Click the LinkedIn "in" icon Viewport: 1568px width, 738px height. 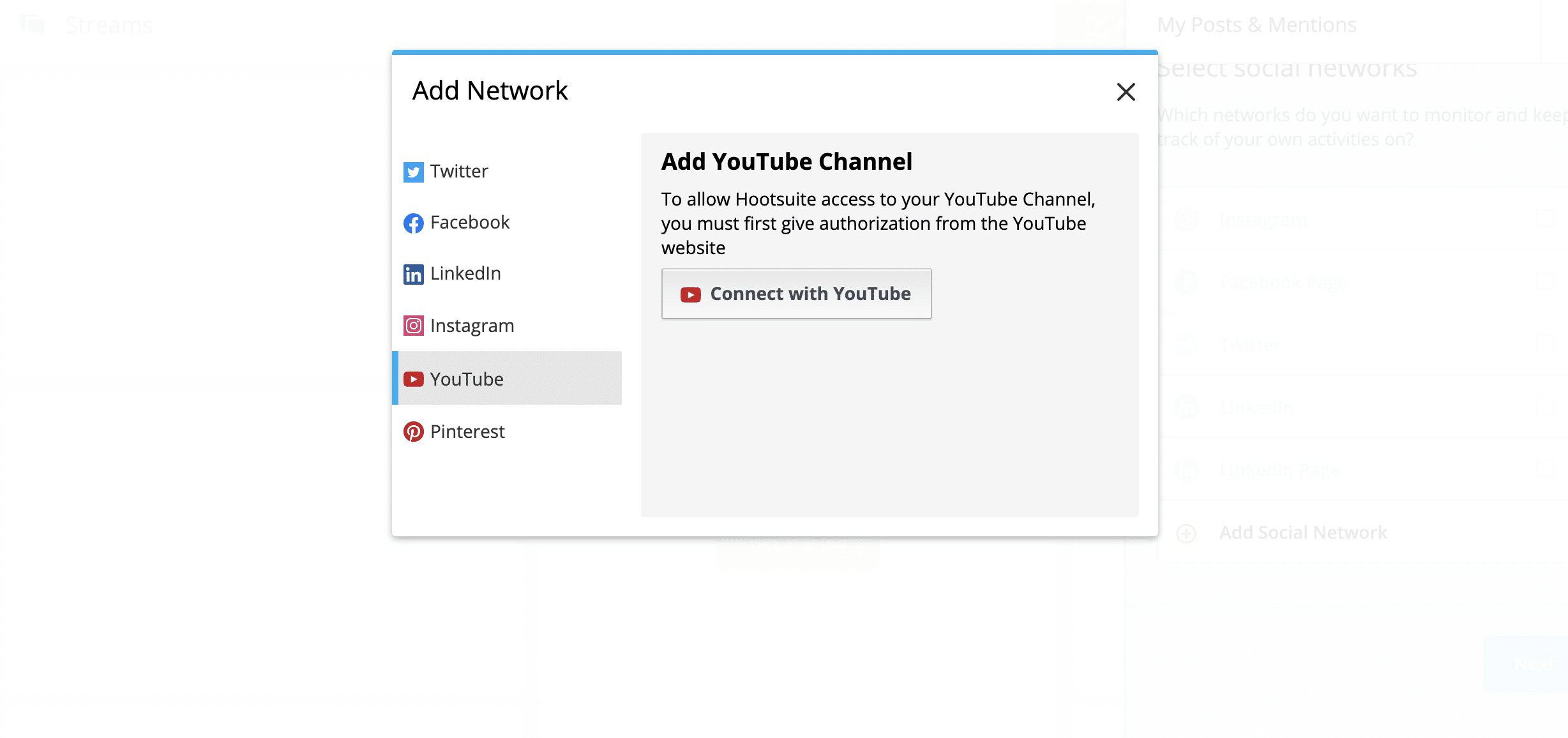point(414,275)
